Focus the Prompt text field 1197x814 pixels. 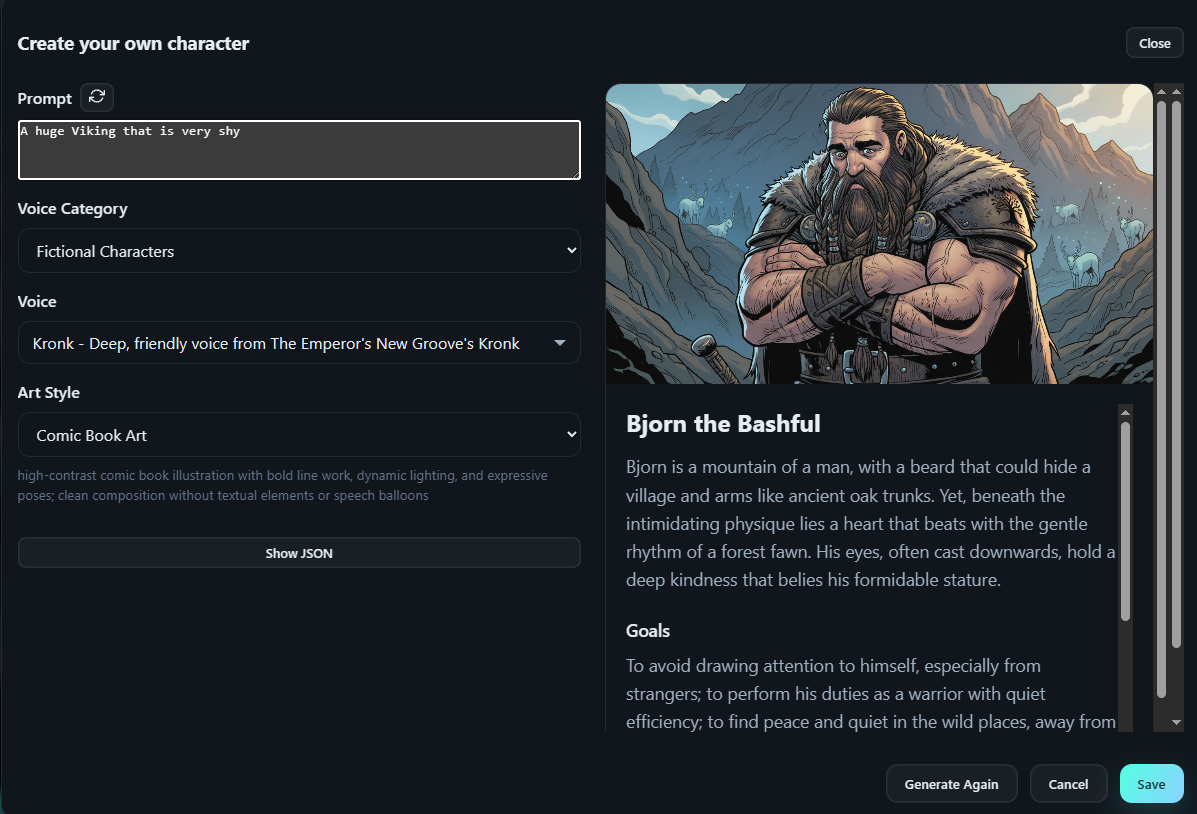coord(299,150)
